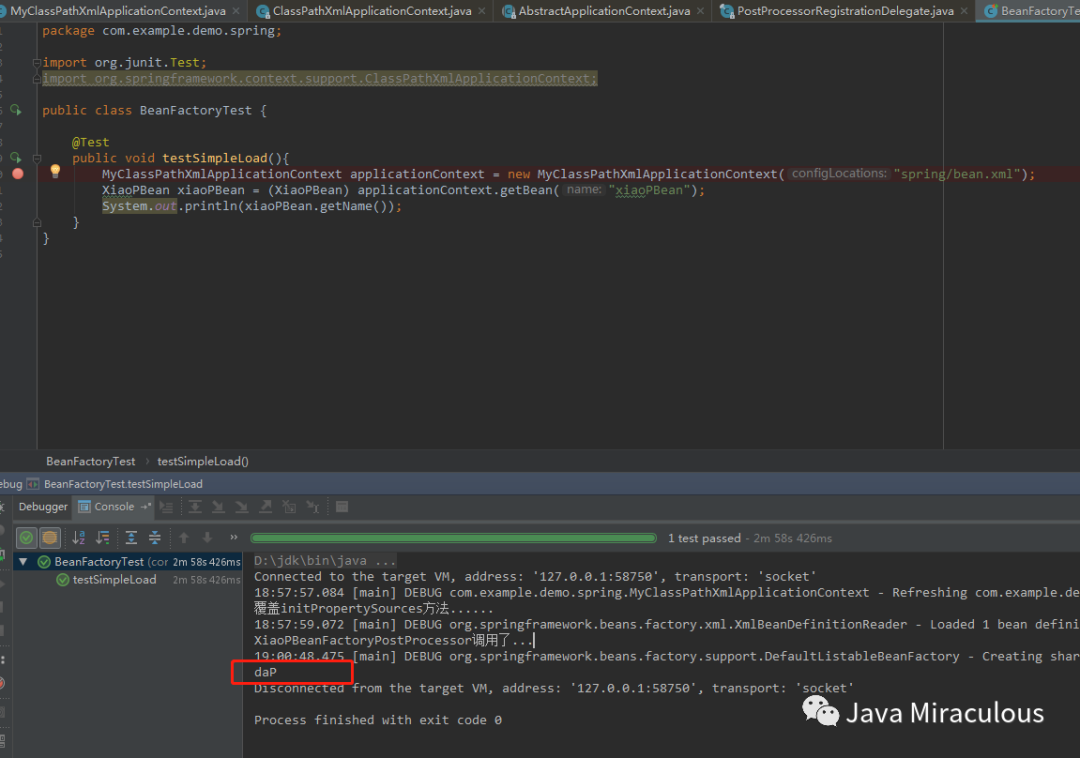Sort test results by duration

tap(103, 538)
